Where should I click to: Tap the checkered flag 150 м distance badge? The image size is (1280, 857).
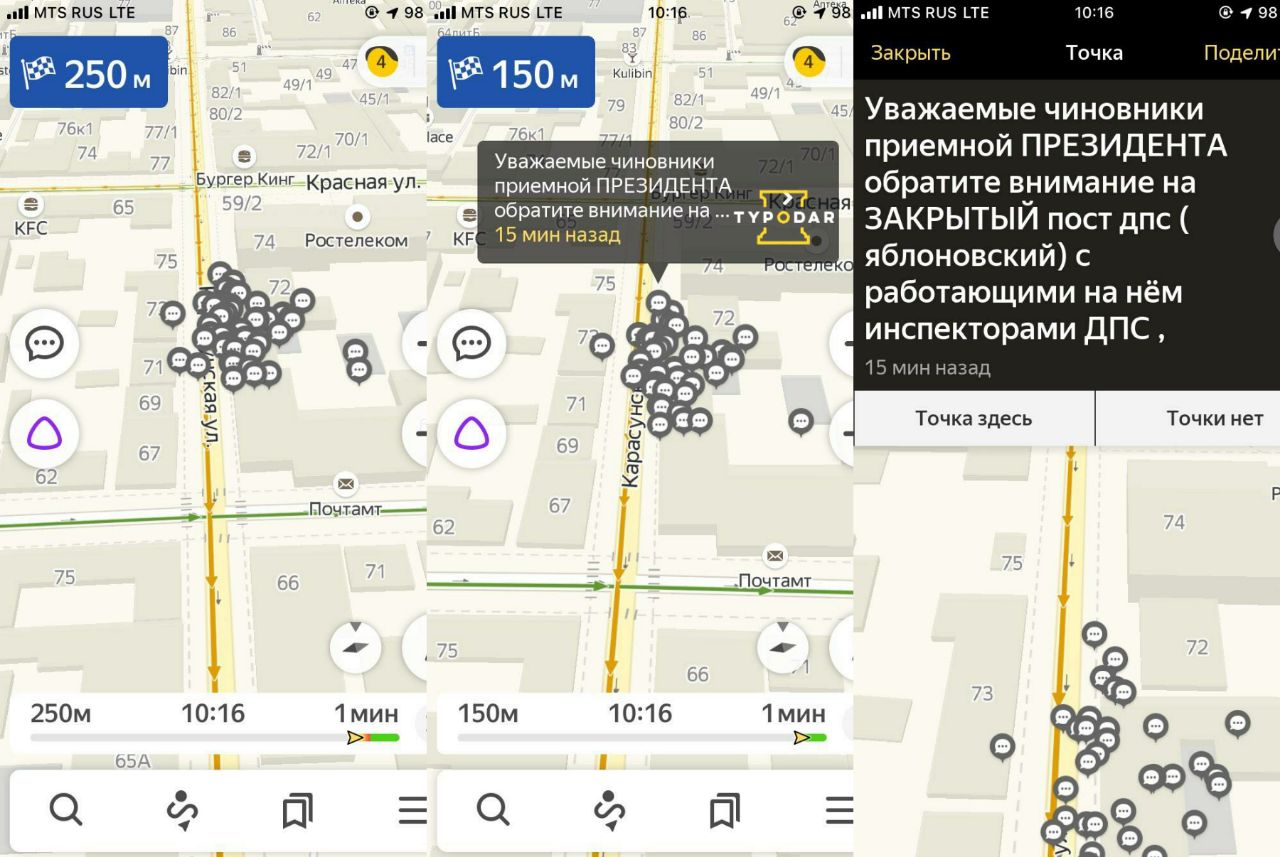click(516, 73)
